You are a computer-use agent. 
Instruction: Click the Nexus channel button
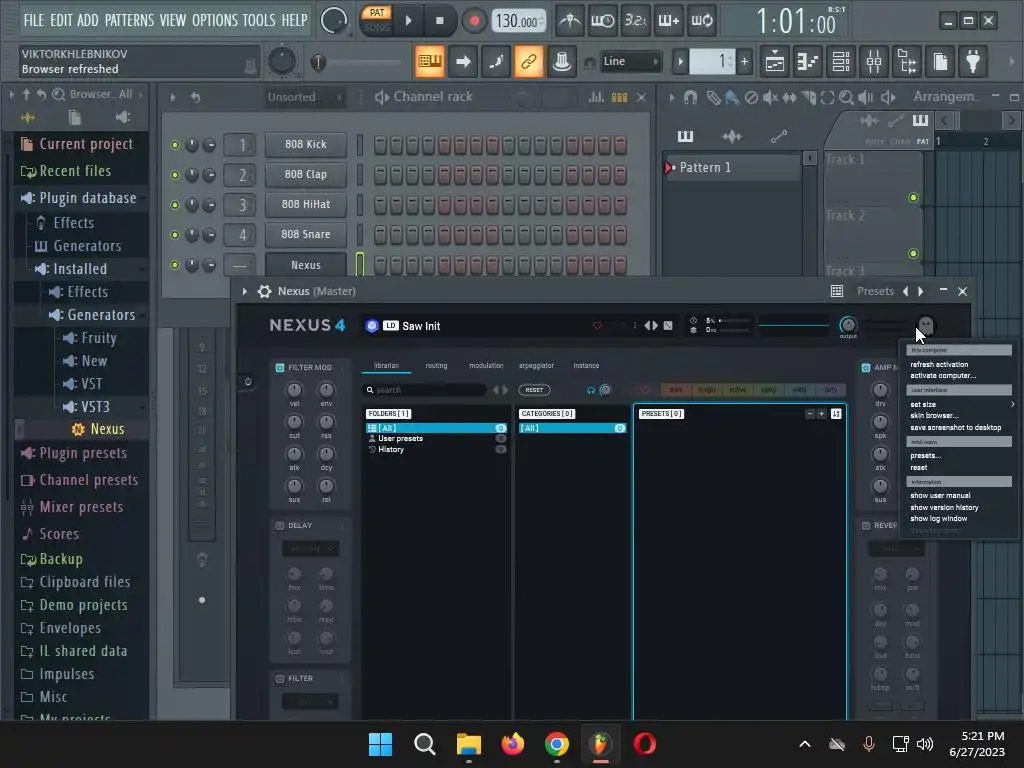pyautogui.click(x=306, y=265)
